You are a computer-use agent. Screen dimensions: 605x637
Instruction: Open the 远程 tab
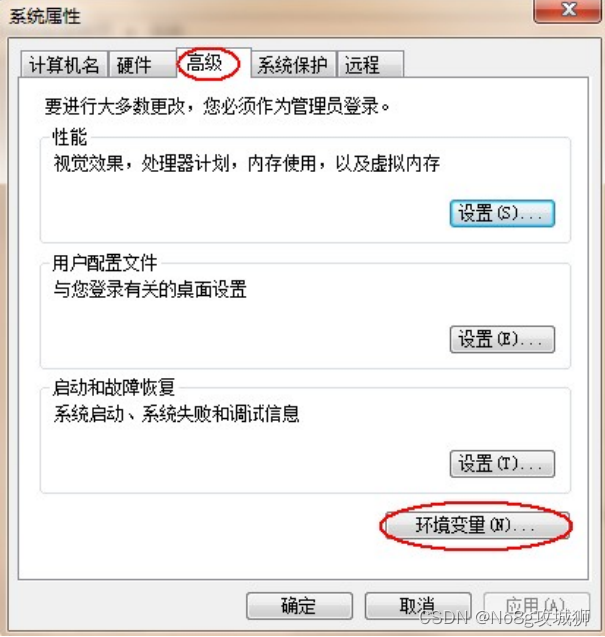pos(370,64)
